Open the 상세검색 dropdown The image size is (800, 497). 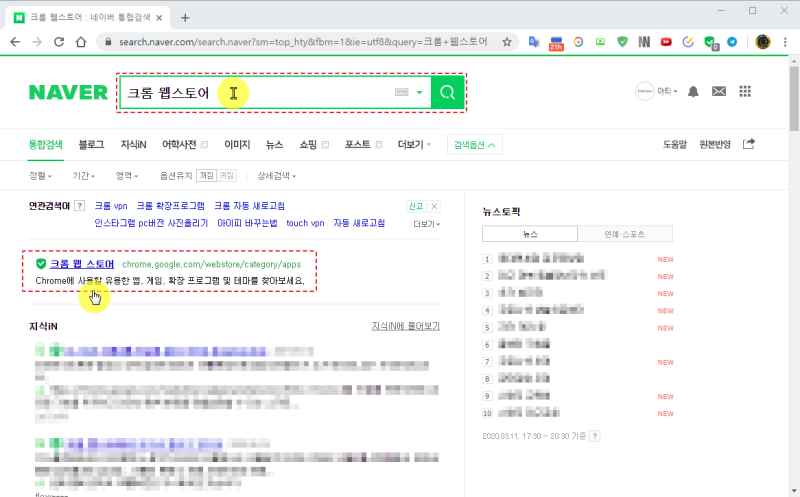[277, 176]
